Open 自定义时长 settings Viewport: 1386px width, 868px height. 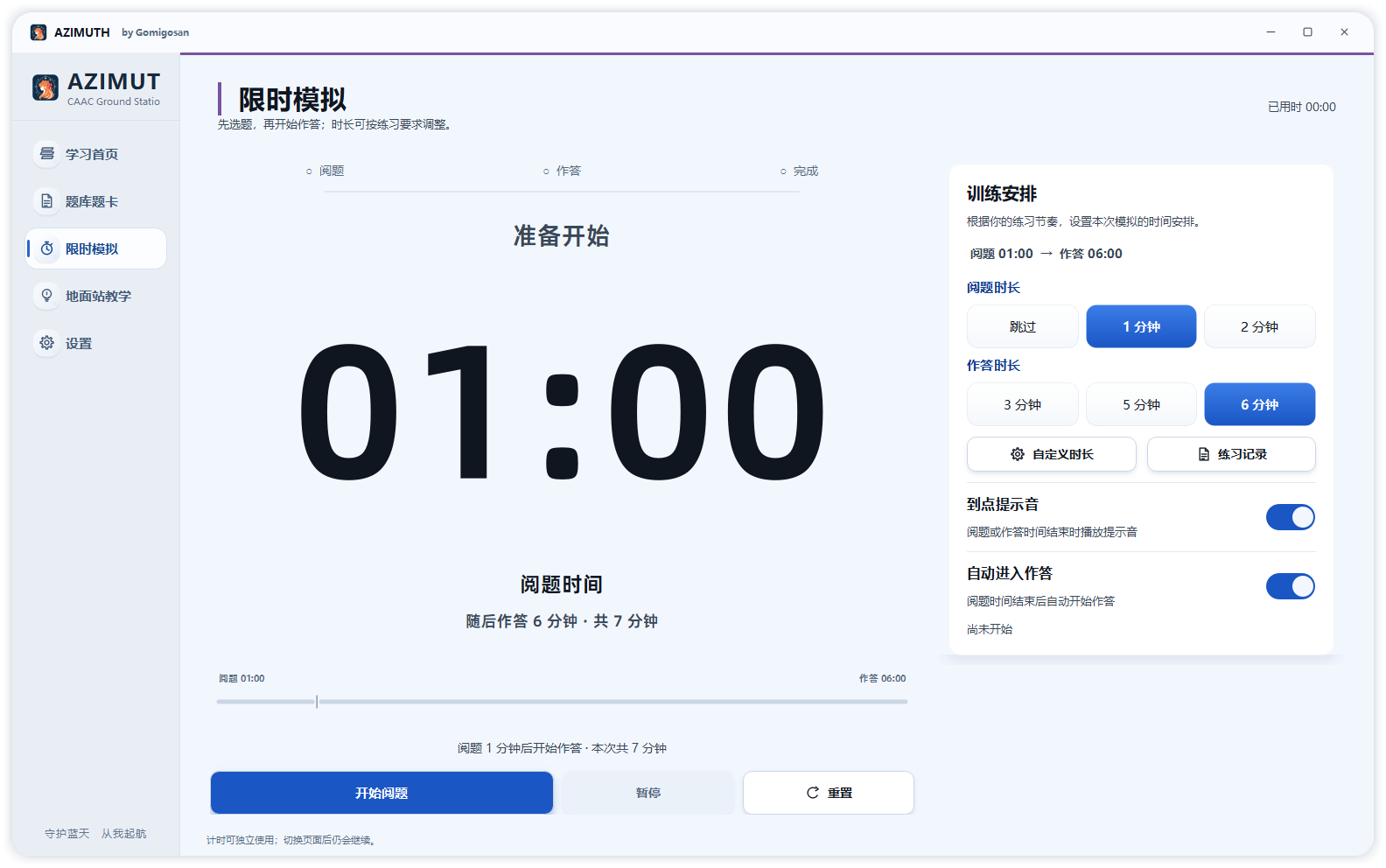click(x=1052, y=454)
